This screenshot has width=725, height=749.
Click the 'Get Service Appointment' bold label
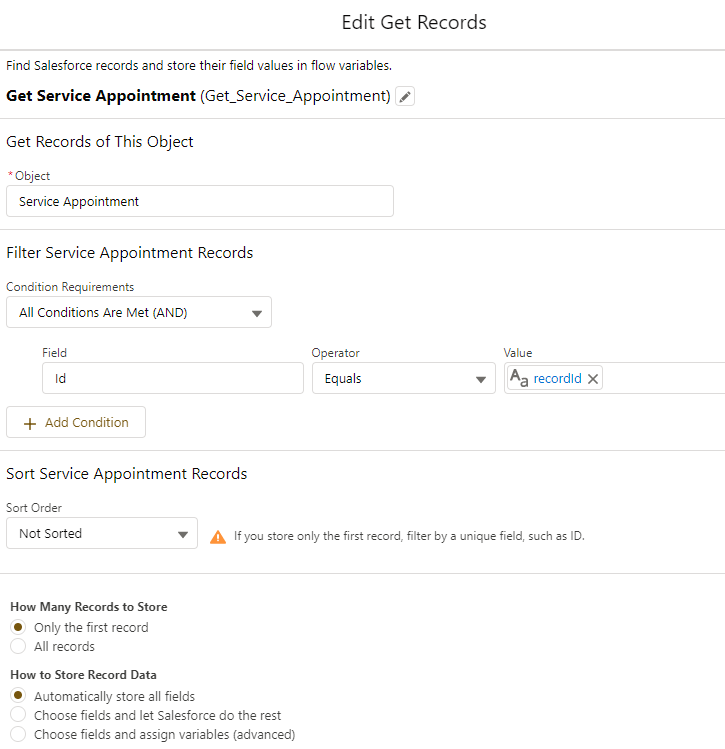pyautogui.click(x=100, y=96)
